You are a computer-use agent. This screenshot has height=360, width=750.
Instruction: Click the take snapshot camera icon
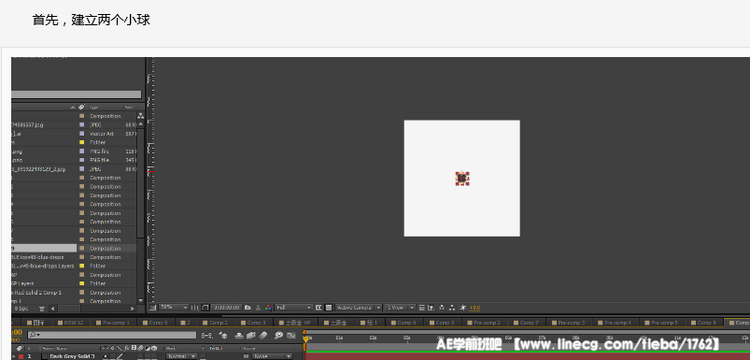[x=248, y=307]
